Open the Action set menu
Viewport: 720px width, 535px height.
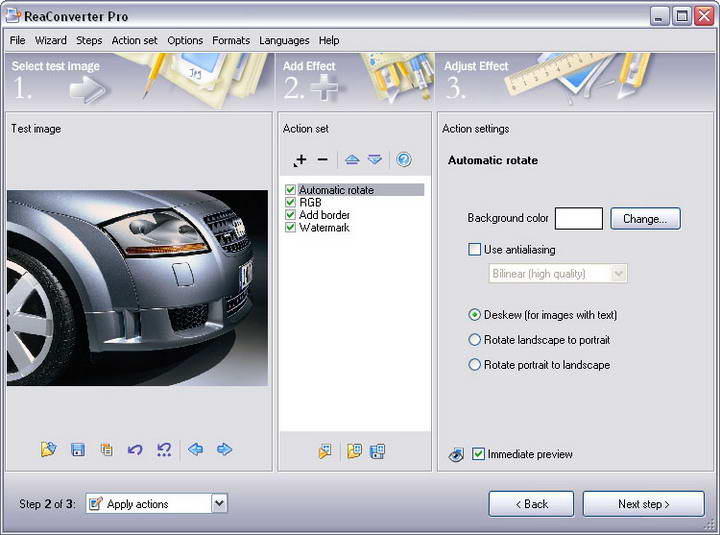[134, 41]
